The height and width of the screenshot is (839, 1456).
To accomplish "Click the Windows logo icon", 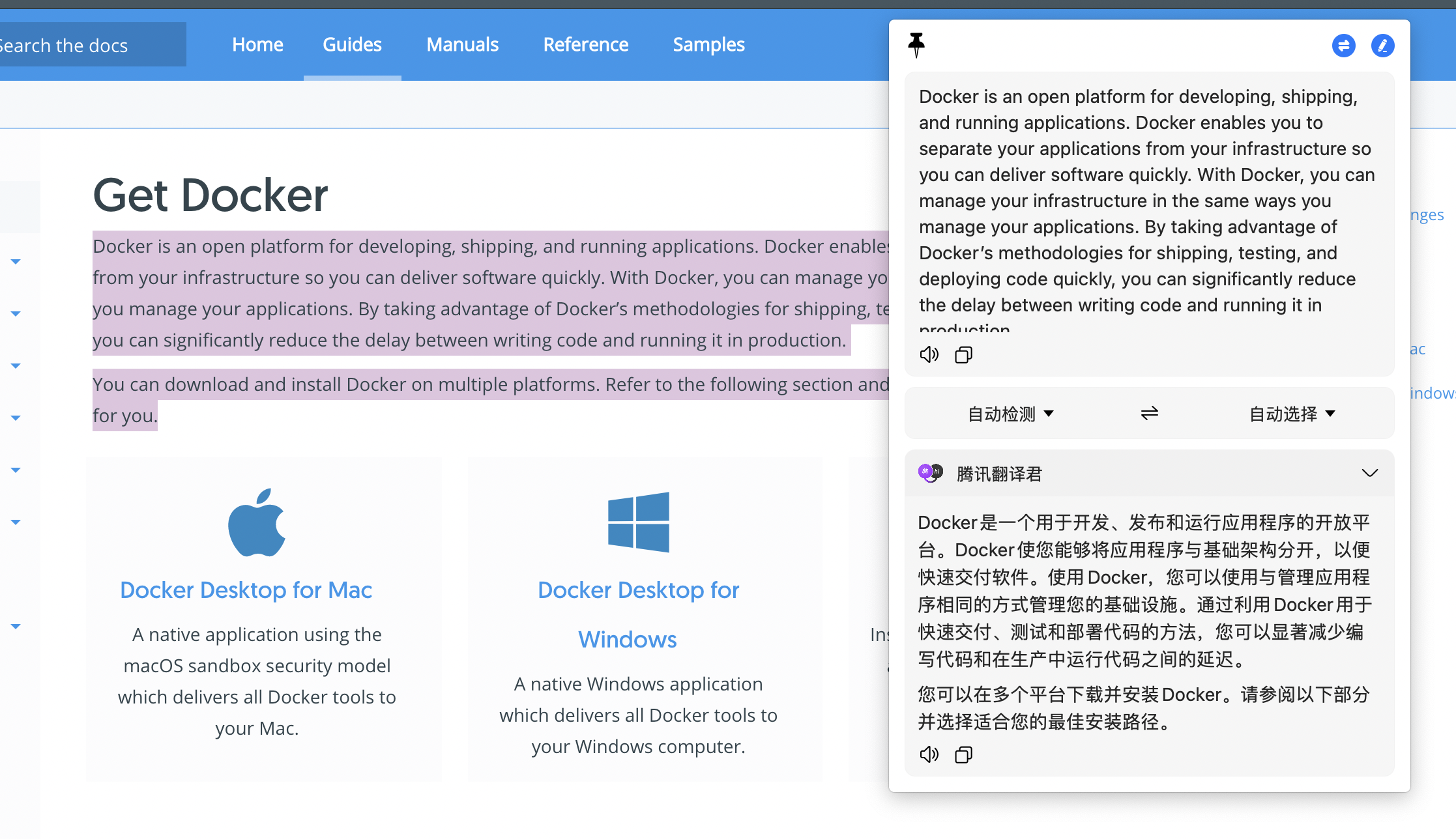I will coord(638,522).
